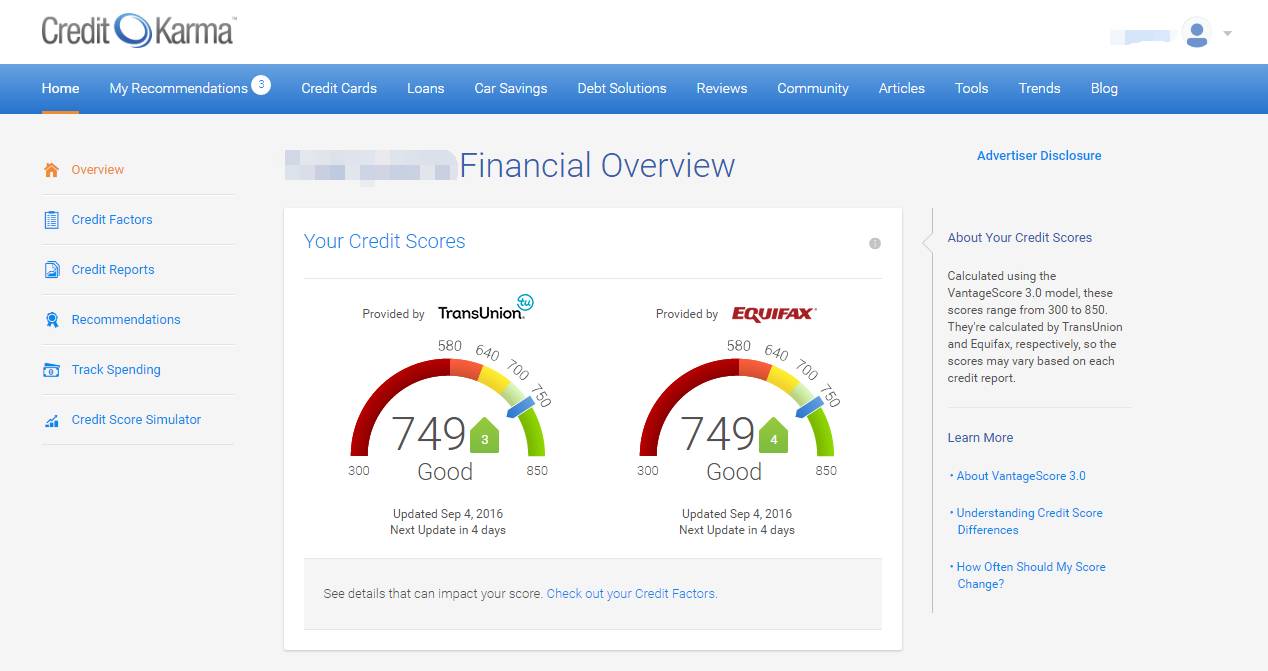Open the Reviews menu
The height and width of the screenshot is (671, 1268).
point(722,88)
